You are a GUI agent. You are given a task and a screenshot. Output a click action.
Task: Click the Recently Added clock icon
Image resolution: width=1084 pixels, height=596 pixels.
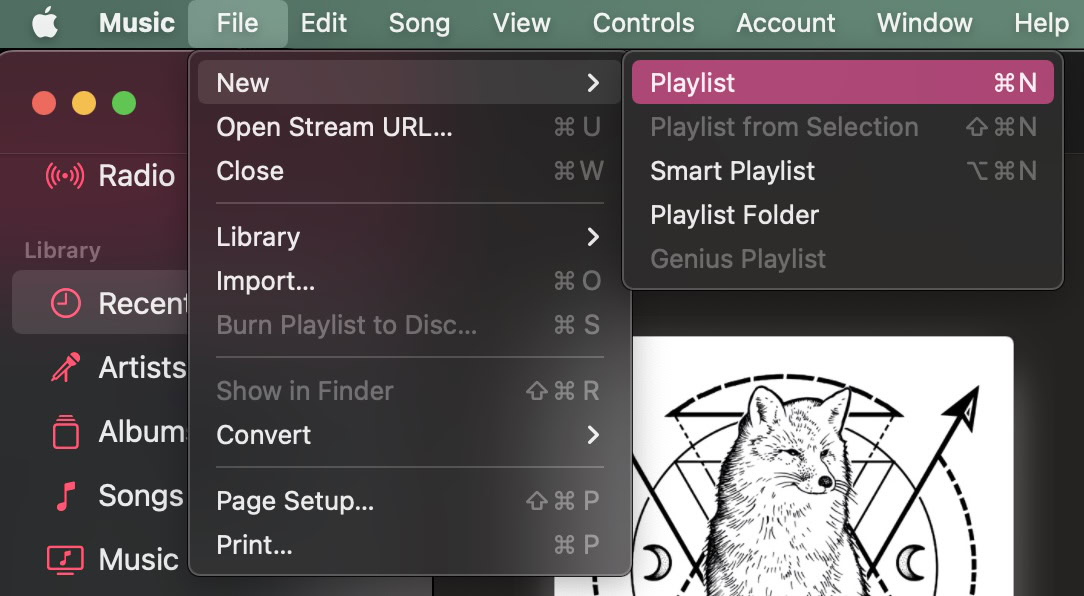coord(65,303)
